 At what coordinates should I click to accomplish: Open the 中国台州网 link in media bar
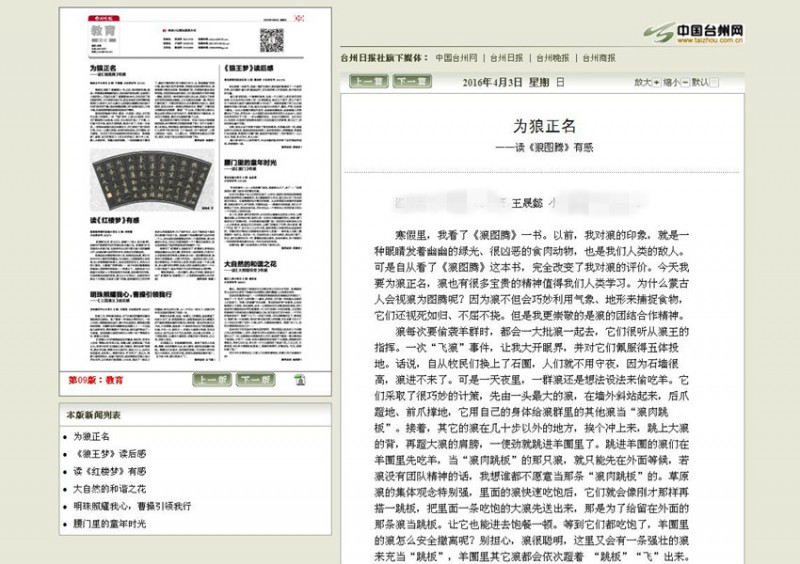tap(456, 58)
